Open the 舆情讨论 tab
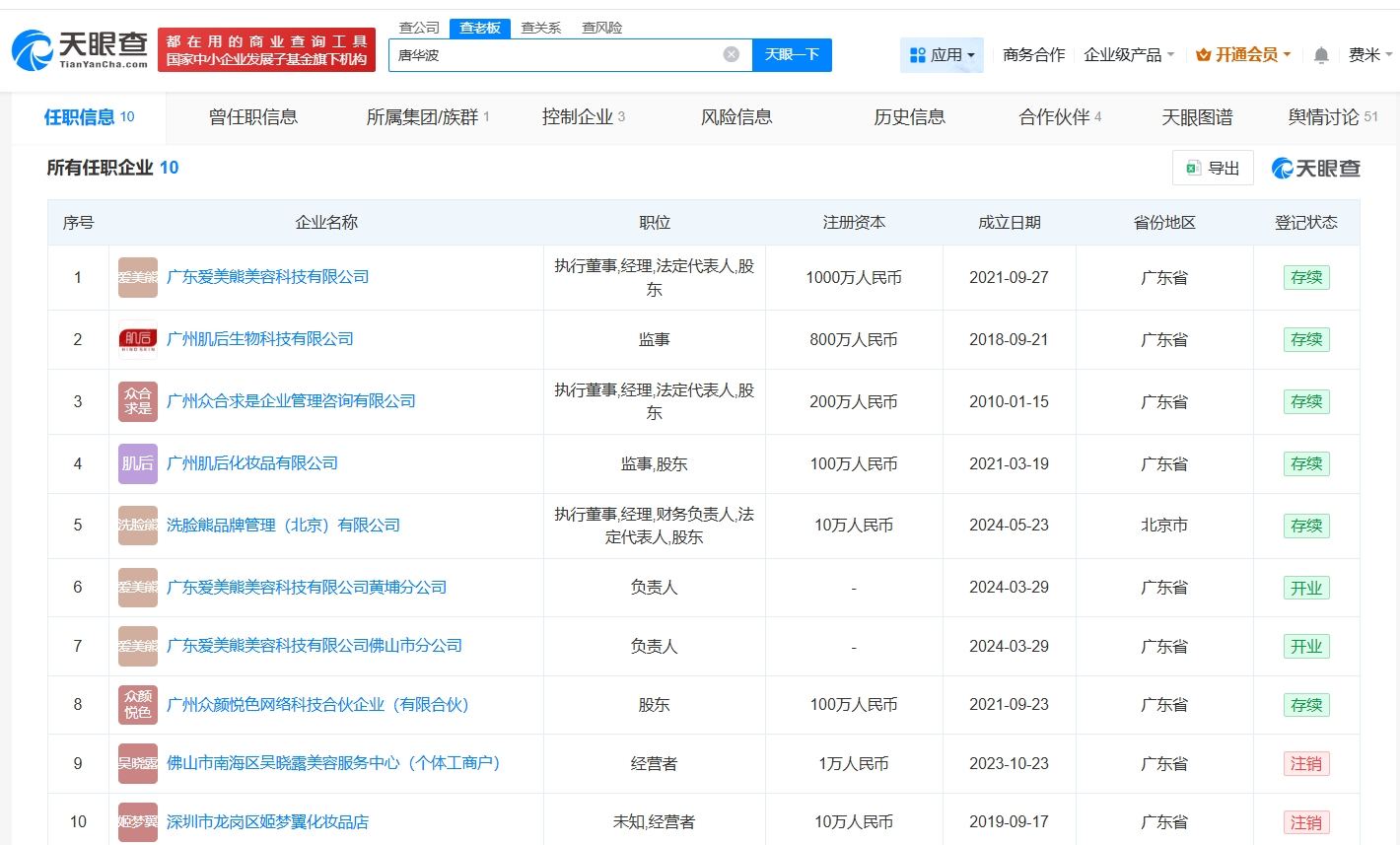 pyautogui.click(x=1323, y=116)
